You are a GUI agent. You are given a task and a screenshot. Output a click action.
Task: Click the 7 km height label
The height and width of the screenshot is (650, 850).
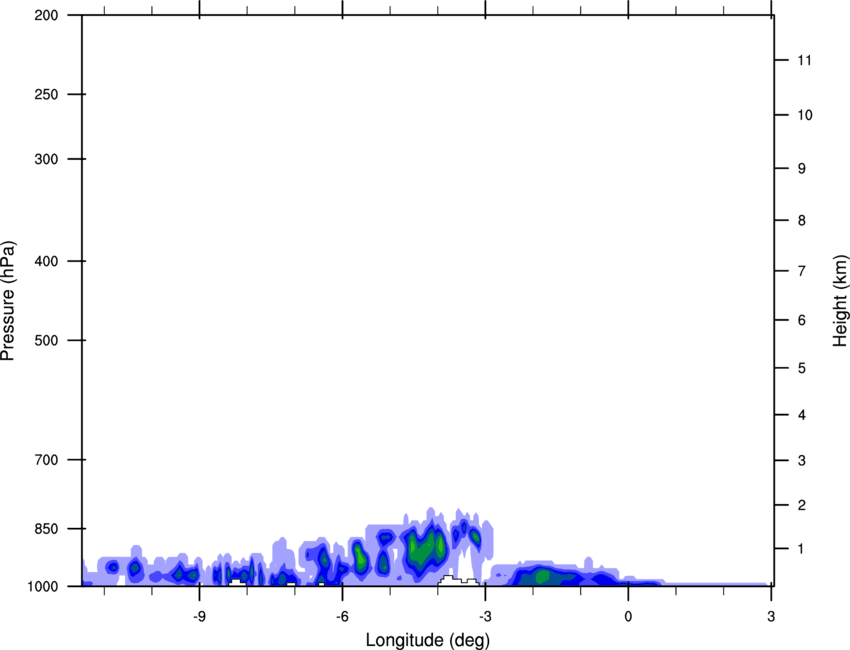click(802, 271)
